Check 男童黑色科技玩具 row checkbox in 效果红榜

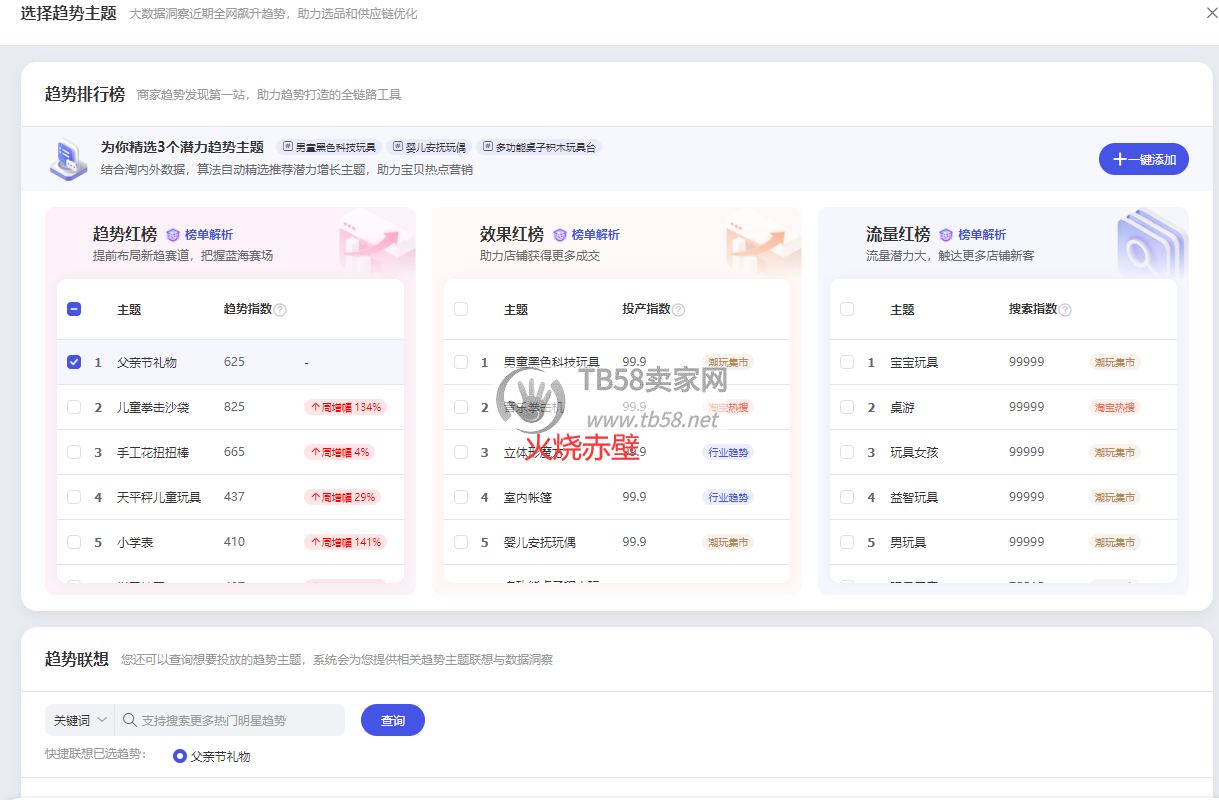[x=461, y=362]
